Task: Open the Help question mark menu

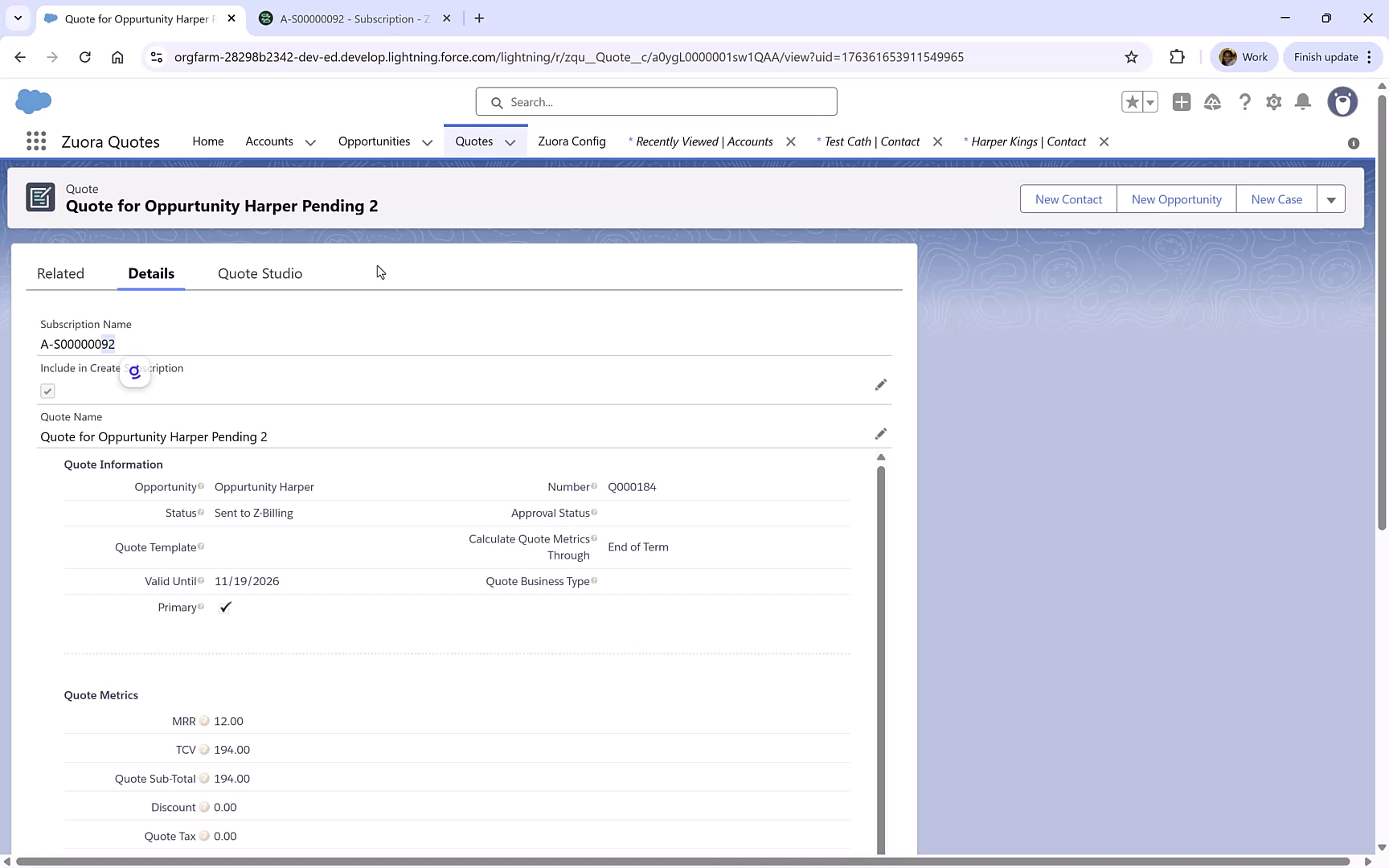Action: click(1245, 102)
